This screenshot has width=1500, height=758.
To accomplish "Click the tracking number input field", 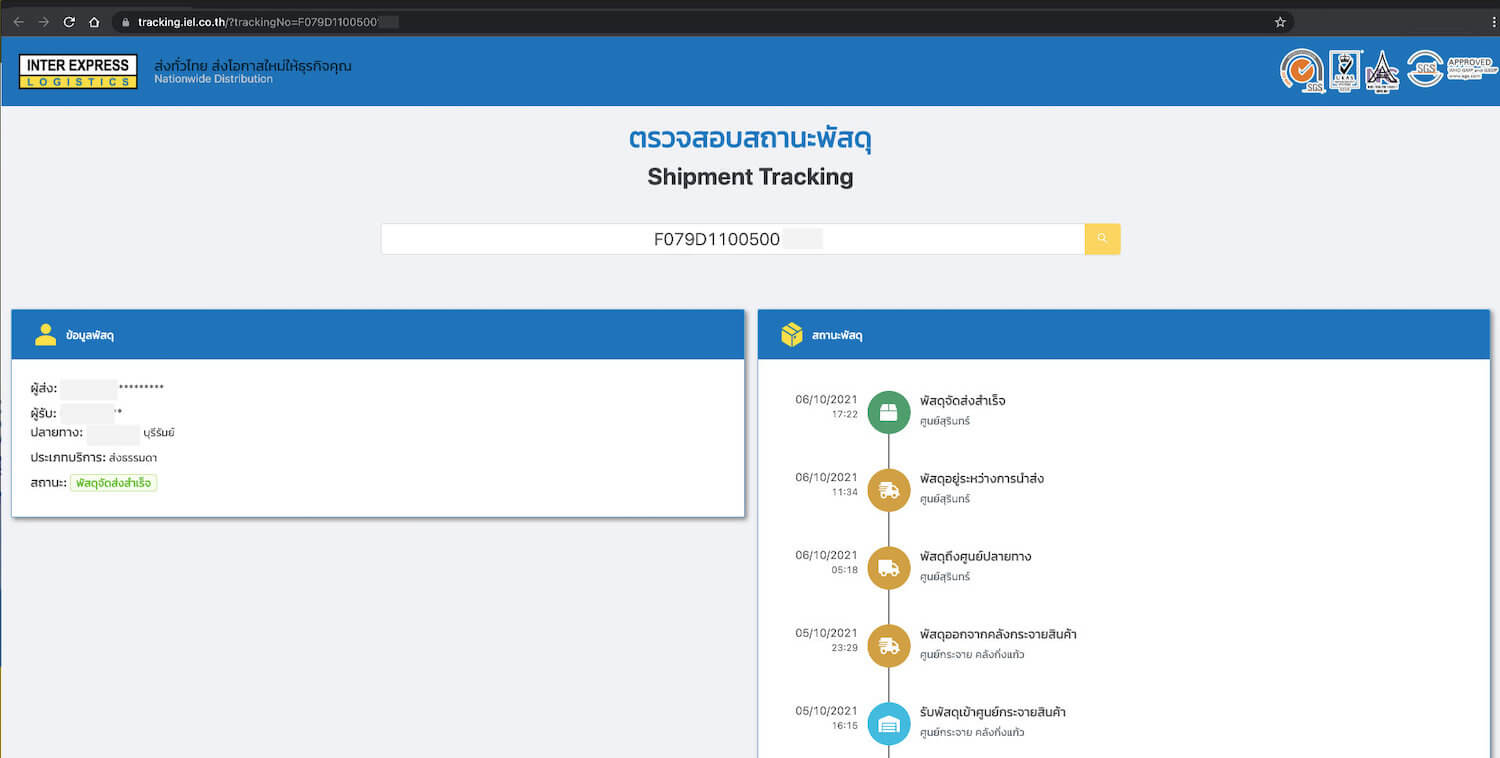I will tap(732, 239).
